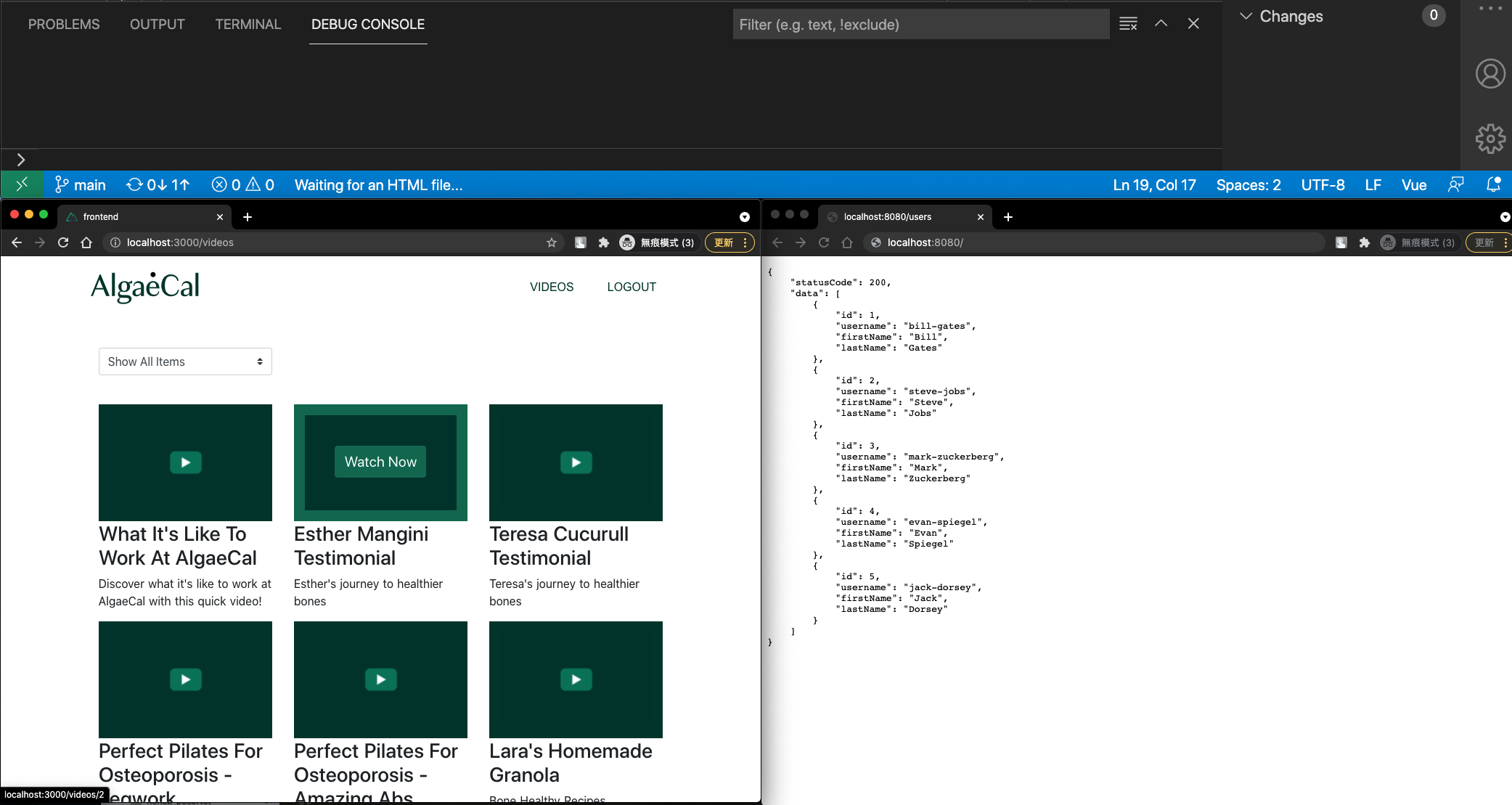Screen dimensions: 1512x805
Task: Focus the localhost:8080 address bar
Action: (x=1092, y=242)
